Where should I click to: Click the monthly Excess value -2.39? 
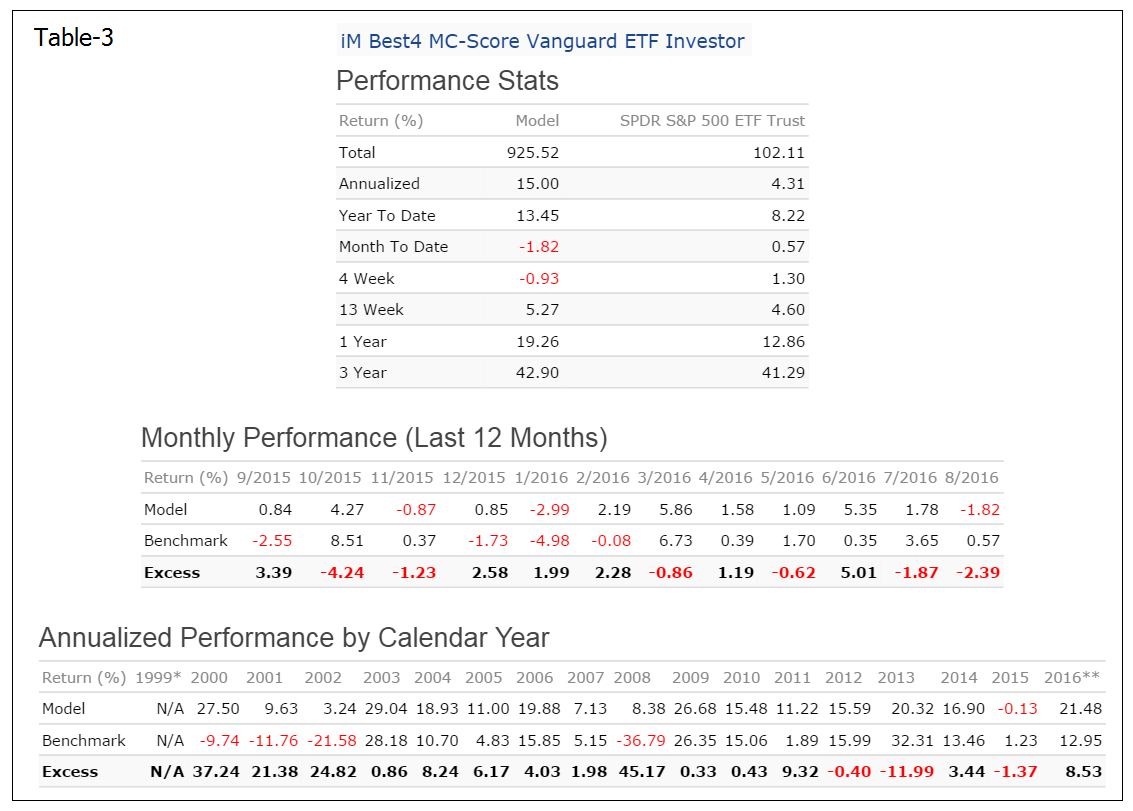tap(978, 572)
